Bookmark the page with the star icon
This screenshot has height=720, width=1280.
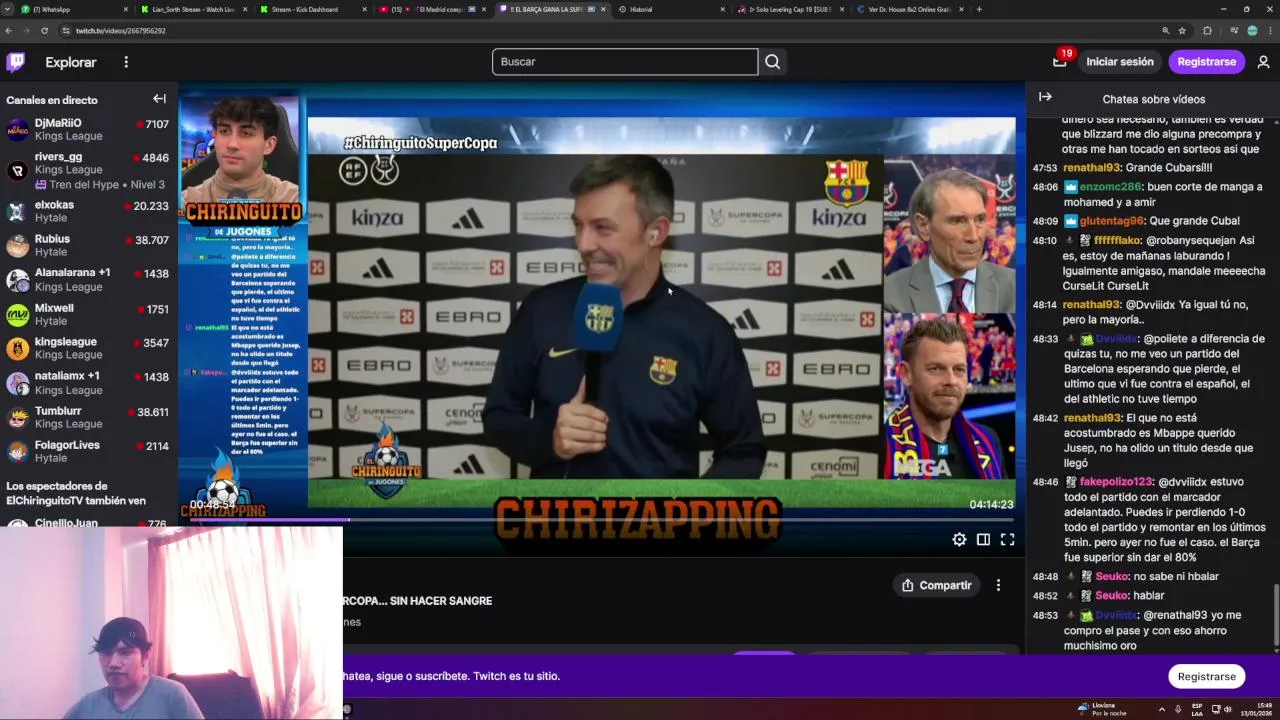coord(1182,31)
